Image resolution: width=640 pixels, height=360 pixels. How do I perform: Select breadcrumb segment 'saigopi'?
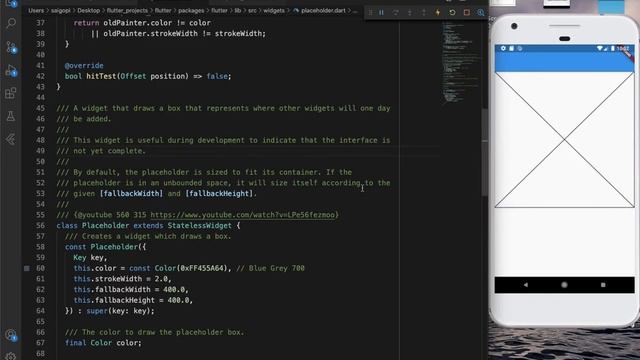(61, 11)
